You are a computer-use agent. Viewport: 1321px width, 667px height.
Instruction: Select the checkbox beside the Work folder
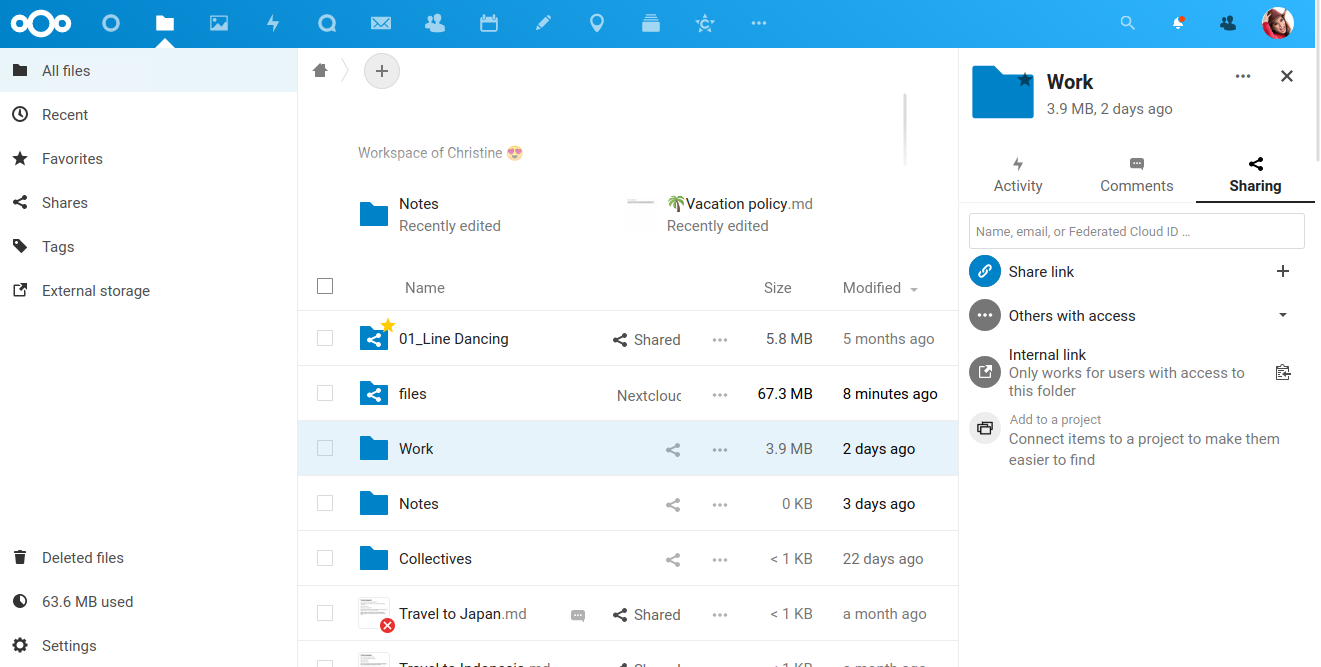[325, 448]
